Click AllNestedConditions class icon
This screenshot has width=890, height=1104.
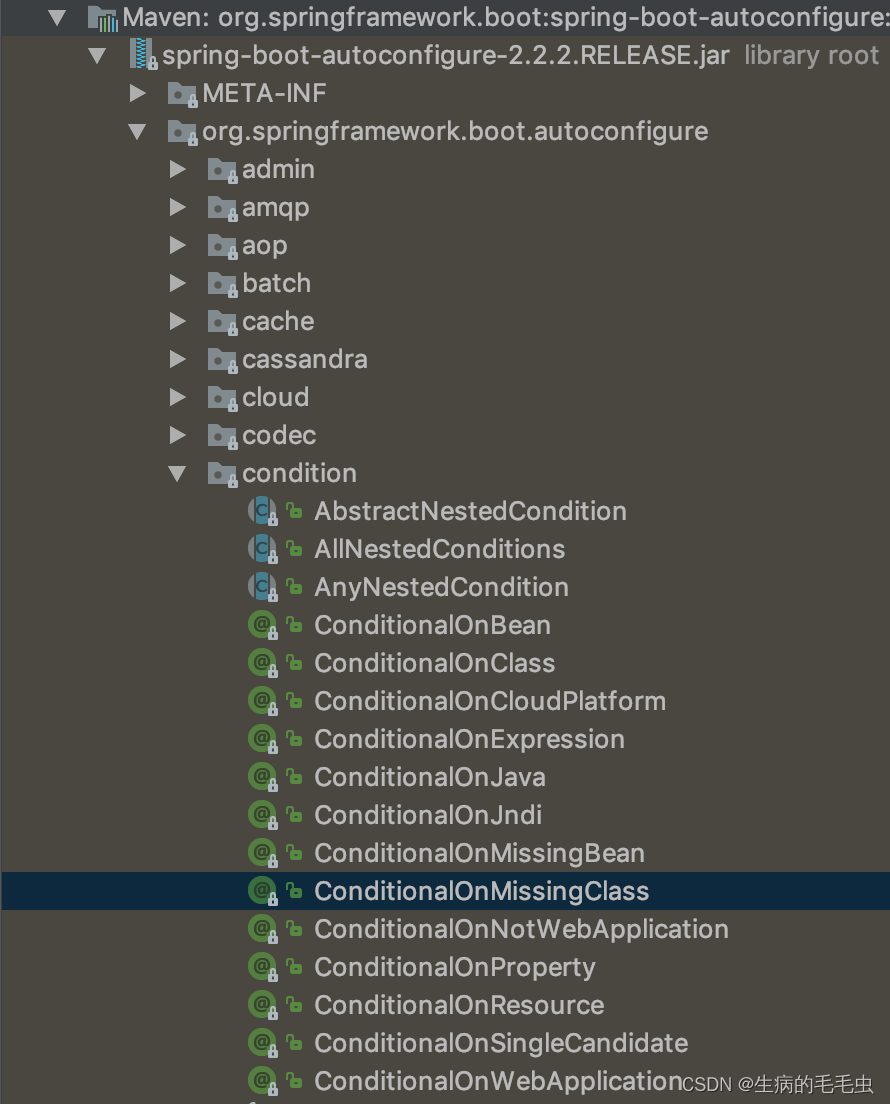[263, 549]
